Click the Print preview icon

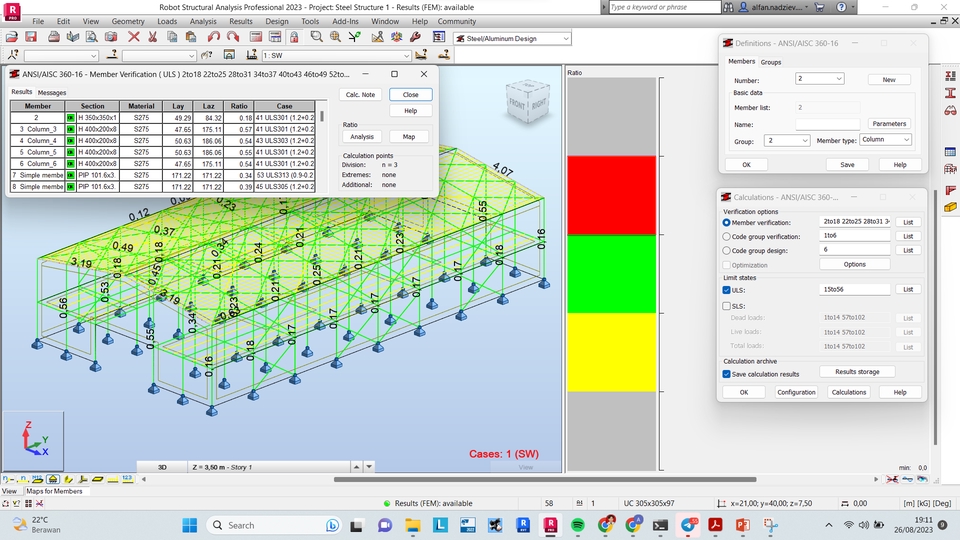[x=91, y=37]
